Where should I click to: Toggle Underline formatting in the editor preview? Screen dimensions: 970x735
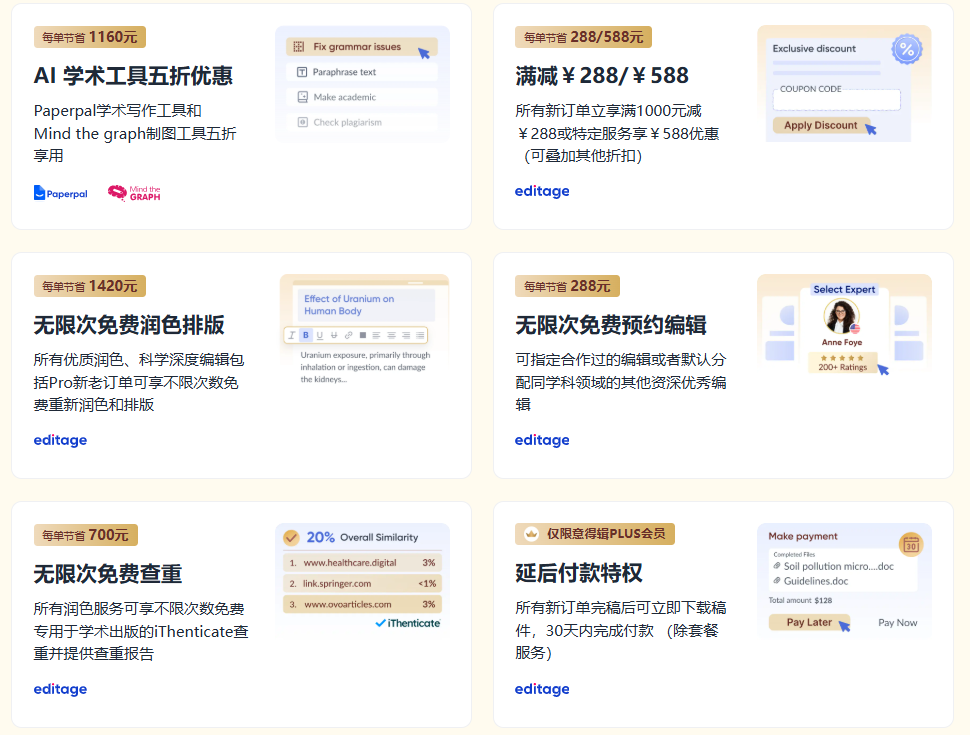[320, 335]
